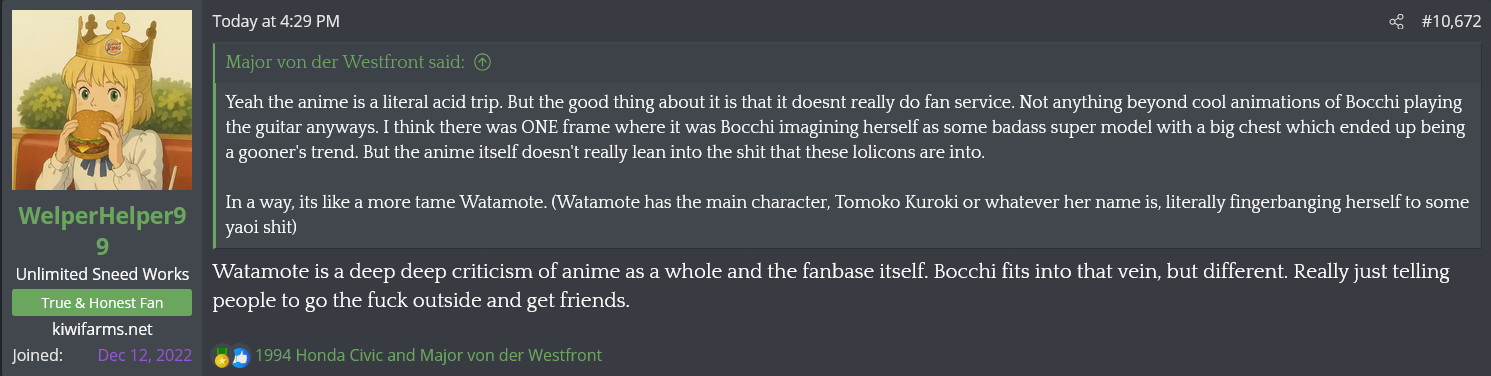The width and height of the screenshot is (1491, 376).
Task: Click the Unlimited Sneed Works user title
Action: [x=102, y=274]
